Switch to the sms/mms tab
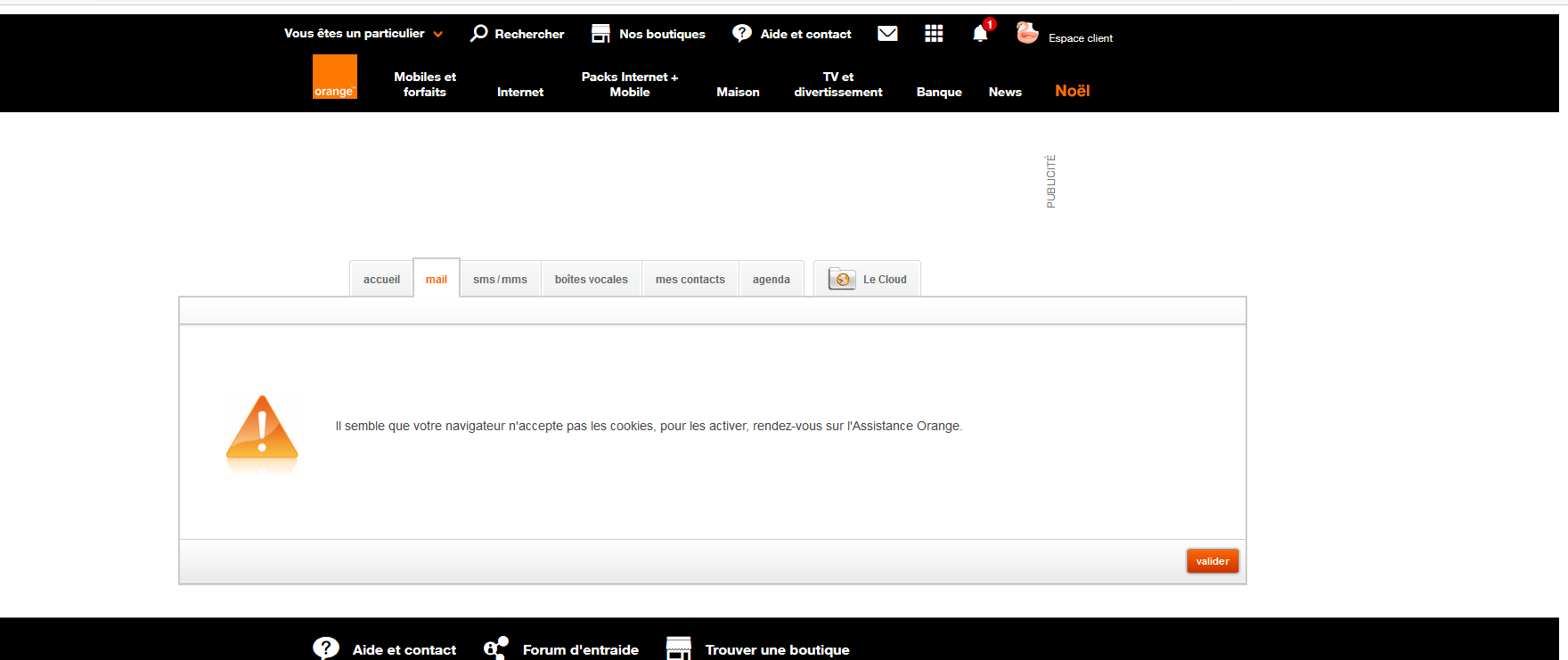This screenshot has height=660, width=1568. click(500, 279)
